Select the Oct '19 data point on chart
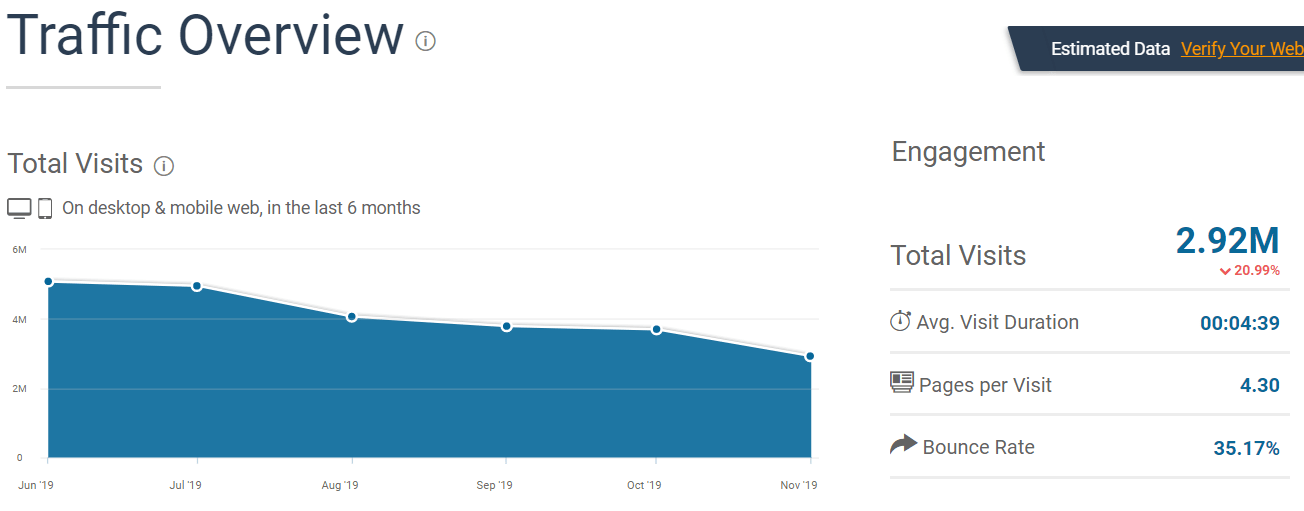The image size is (1304, 511). (x=657, y=329)
